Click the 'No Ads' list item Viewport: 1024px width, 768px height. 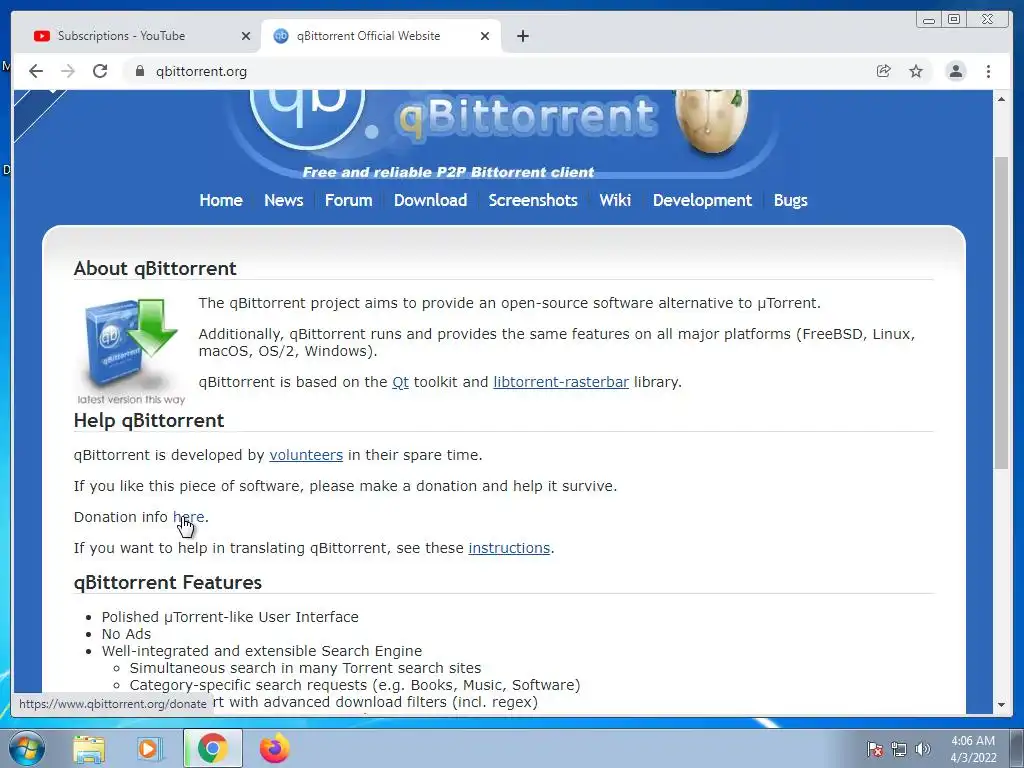point(126,634)
